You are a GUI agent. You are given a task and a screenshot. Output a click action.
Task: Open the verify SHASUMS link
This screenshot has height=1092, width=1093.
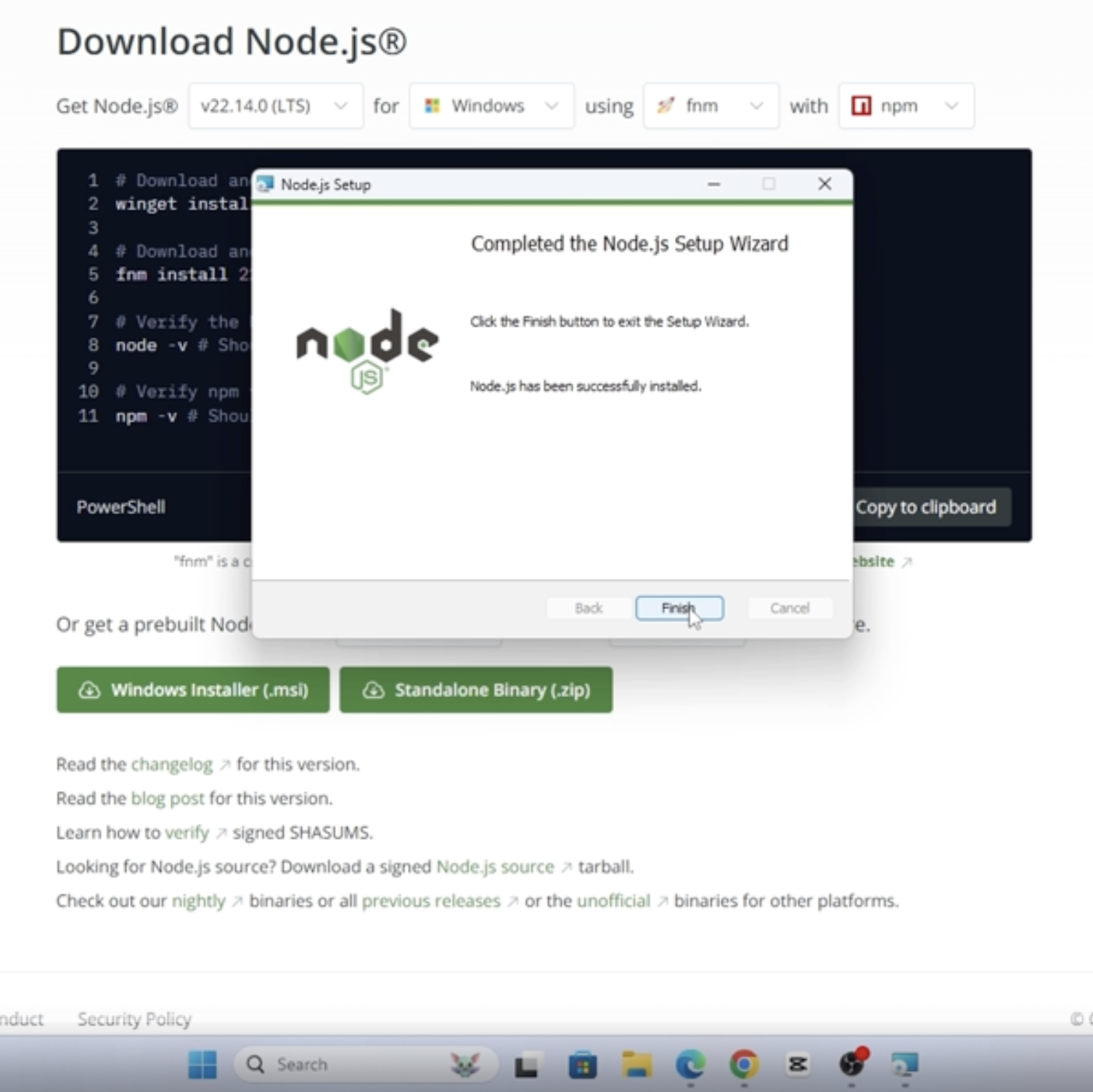click(x=187, y=833)
